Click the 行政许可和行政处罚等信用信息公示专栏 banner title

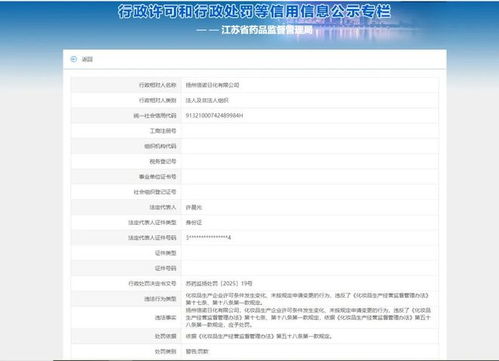pyautogui.click(x=254, y=12)
